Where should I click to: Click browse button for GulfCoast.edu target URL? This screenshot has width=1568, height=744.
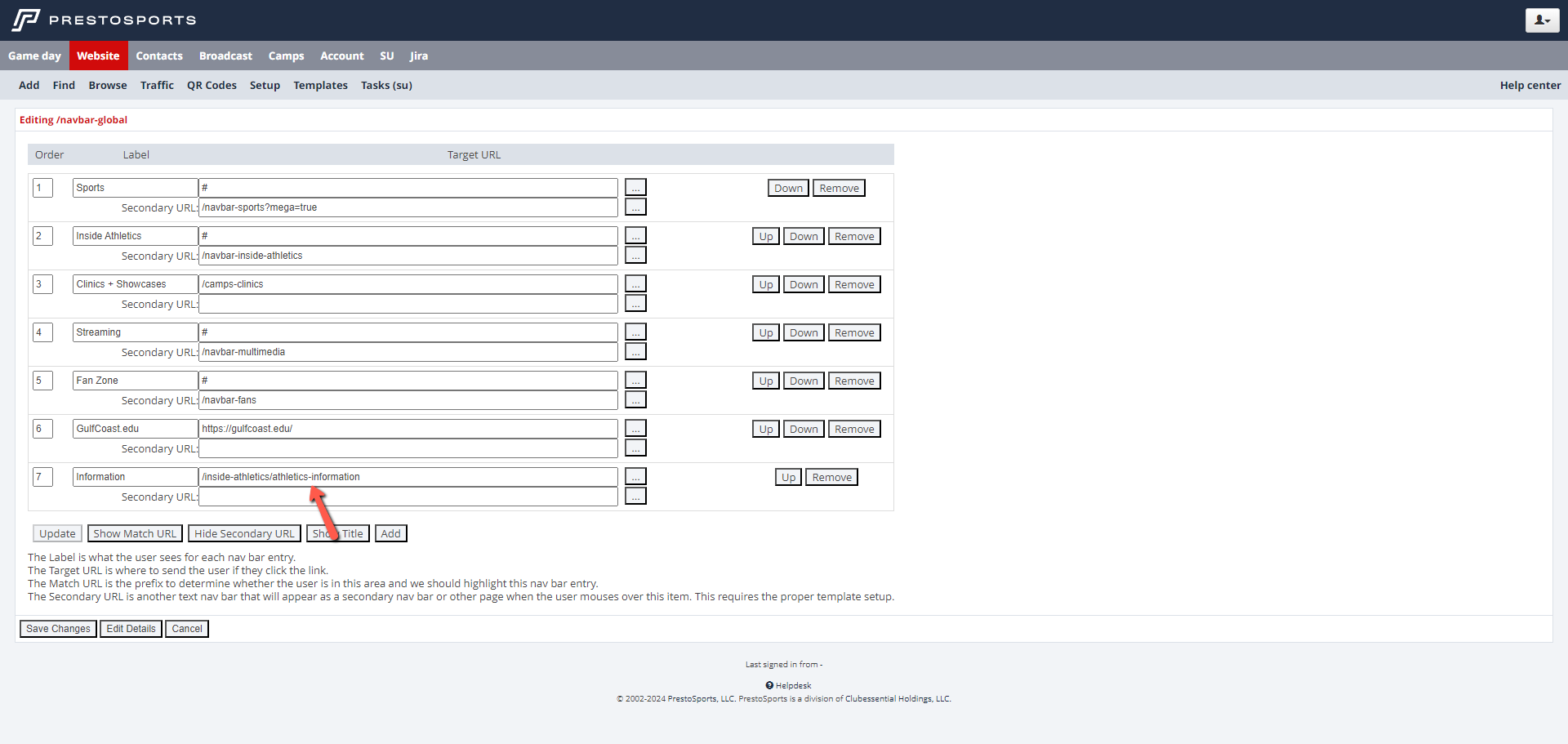(x=635, y=429)
